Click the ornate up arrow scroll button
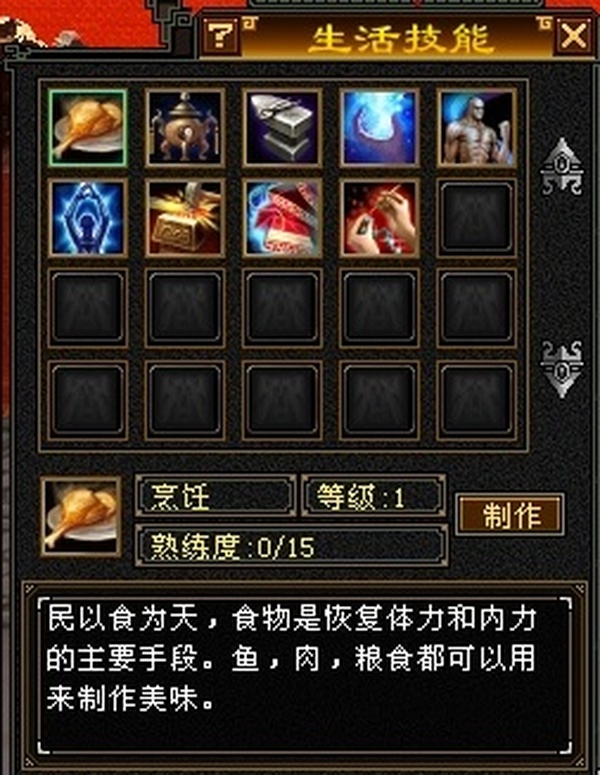 click(x=561, y=167)
